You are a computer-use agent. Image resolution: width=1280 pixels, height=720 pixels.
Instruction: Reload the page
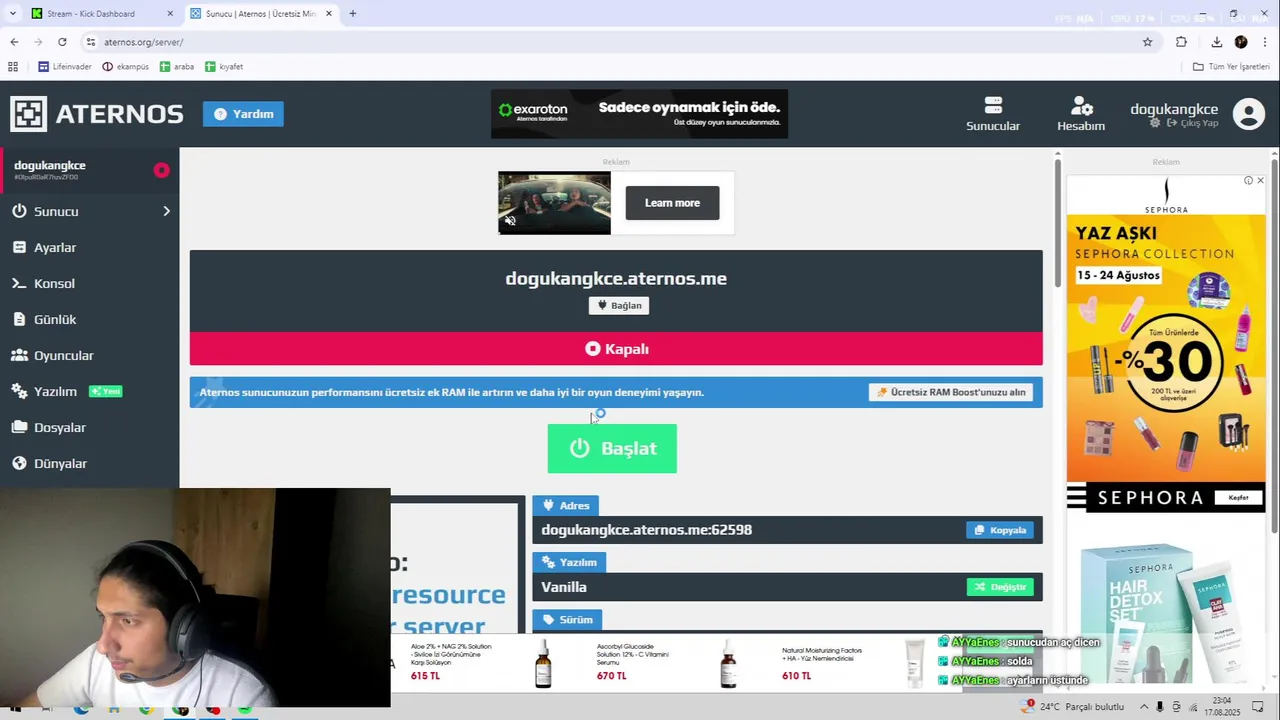(x=62, y=42)
